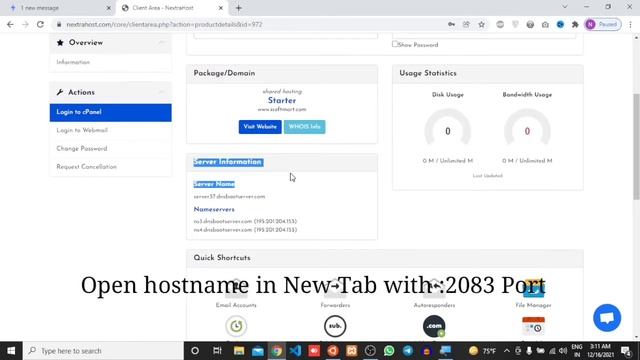
Task: Click the Server Name hostname text
Action: (229, 197)
